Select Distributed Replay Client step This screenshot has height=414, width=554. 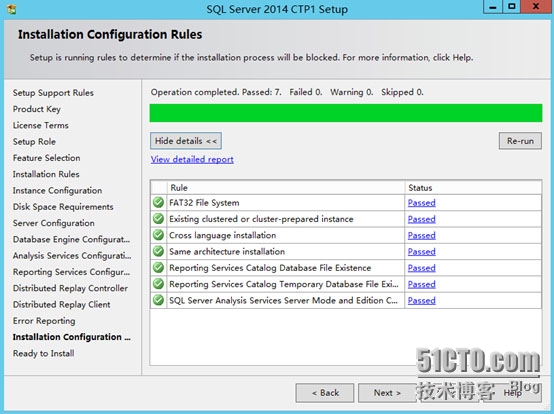pos(61,304)
